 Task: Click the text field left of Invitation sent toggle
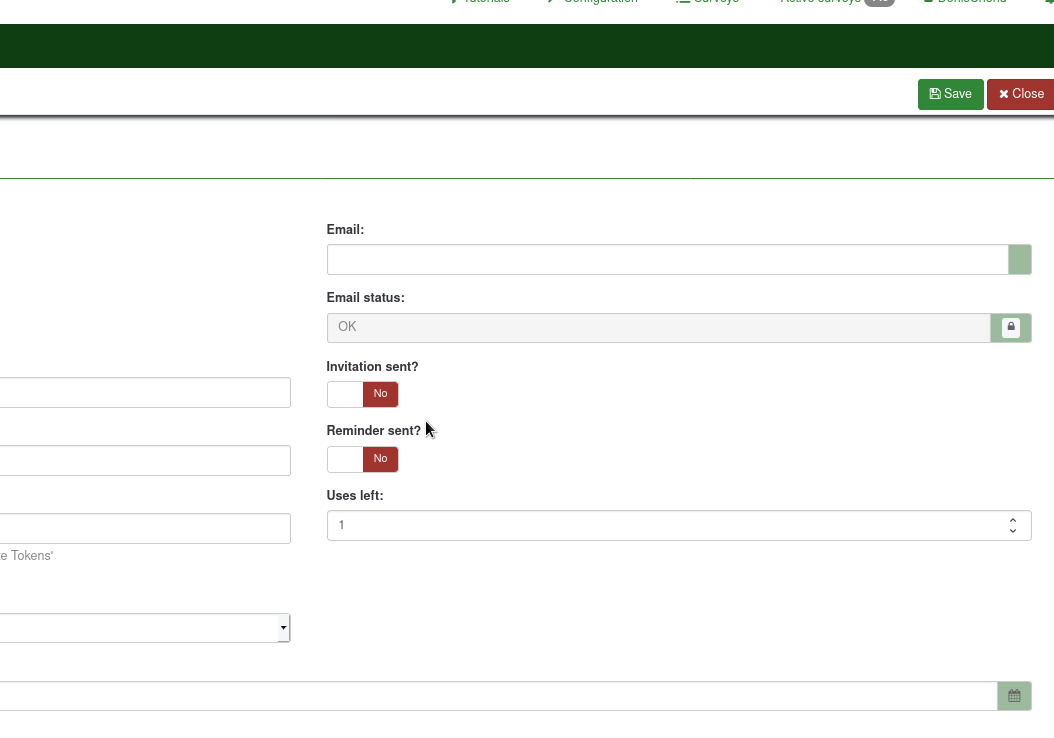(145, 393)
